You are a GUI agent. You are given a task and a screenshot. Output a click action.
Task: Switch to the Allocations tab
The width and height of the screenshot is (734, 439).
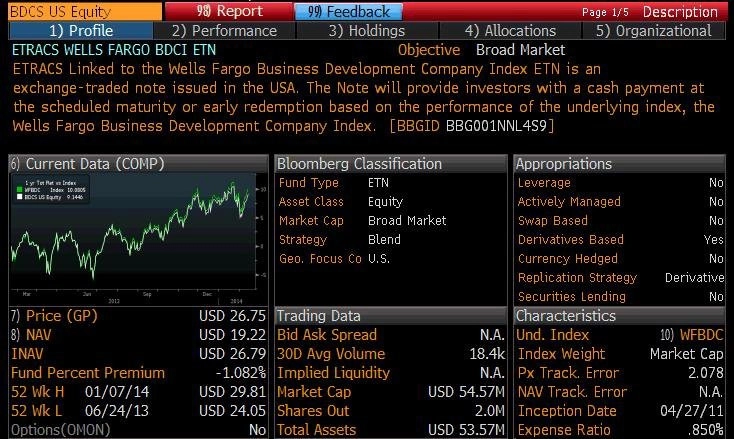510,31
